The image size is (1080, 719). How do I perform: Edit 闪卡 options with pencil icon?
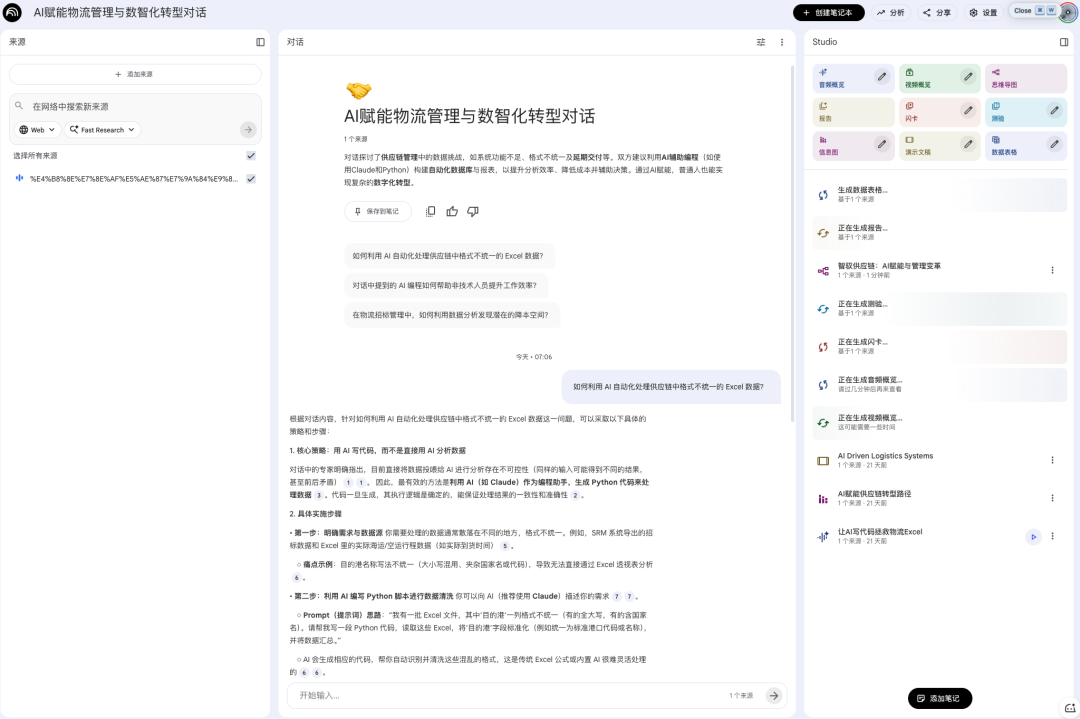pos(968,110)
